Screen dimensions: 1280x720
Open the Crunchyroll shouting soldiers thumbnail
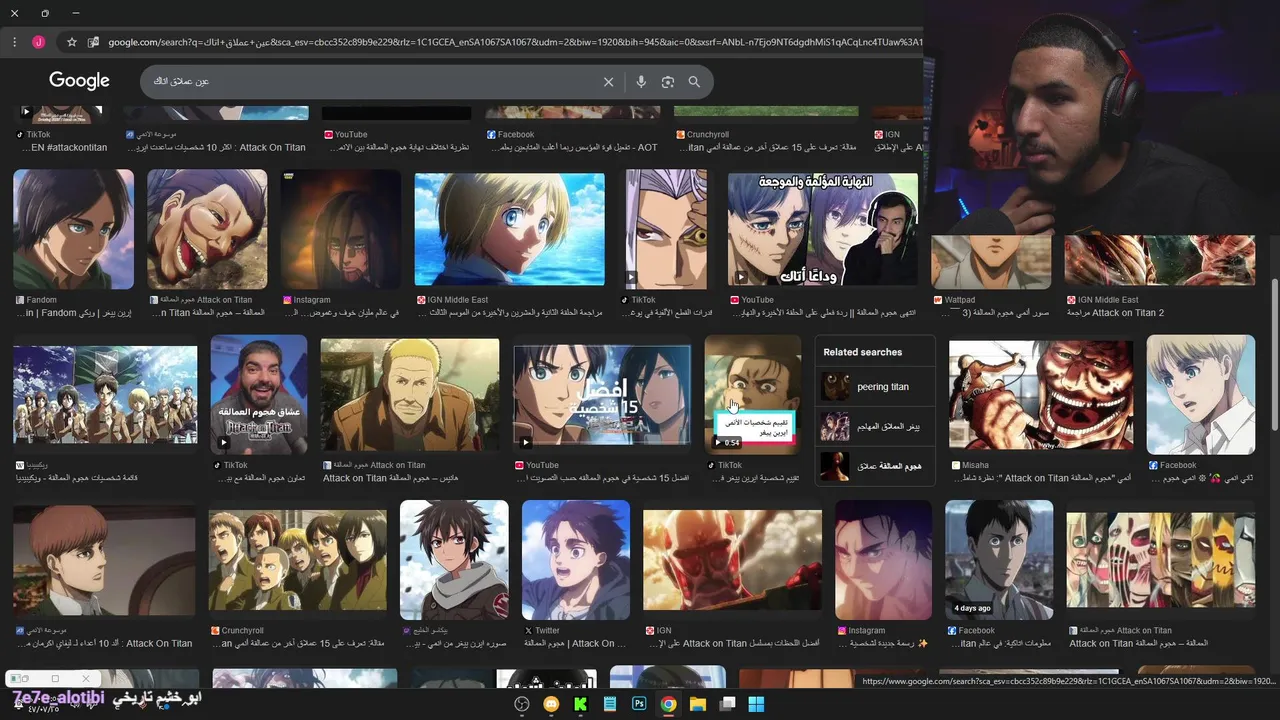click(297, 560)
